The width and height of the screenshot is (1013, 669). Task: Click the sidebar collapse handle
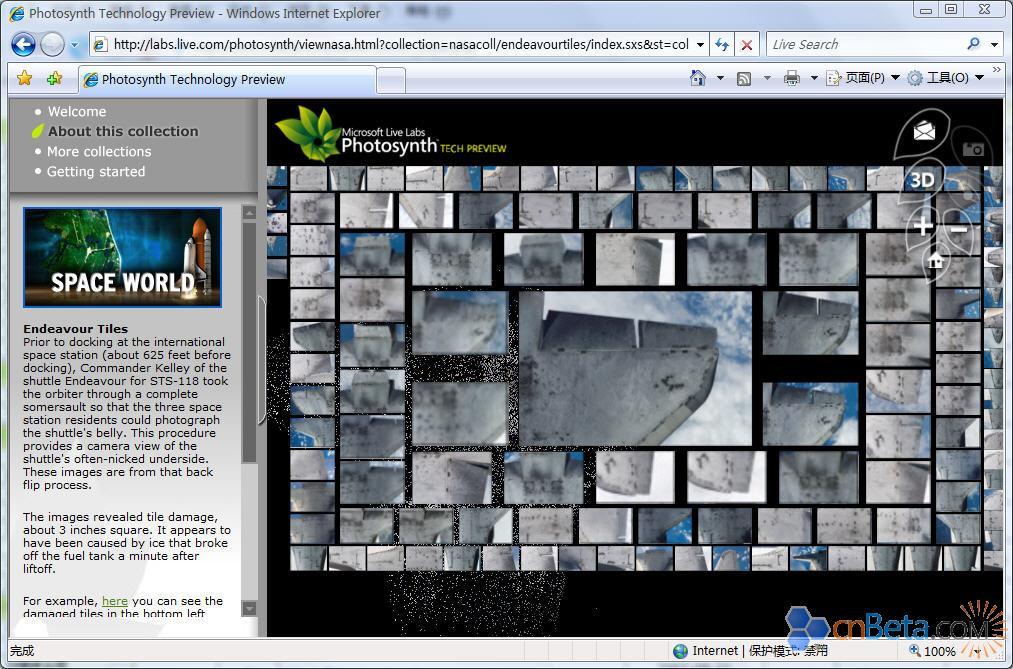click(x=262, y=359)
